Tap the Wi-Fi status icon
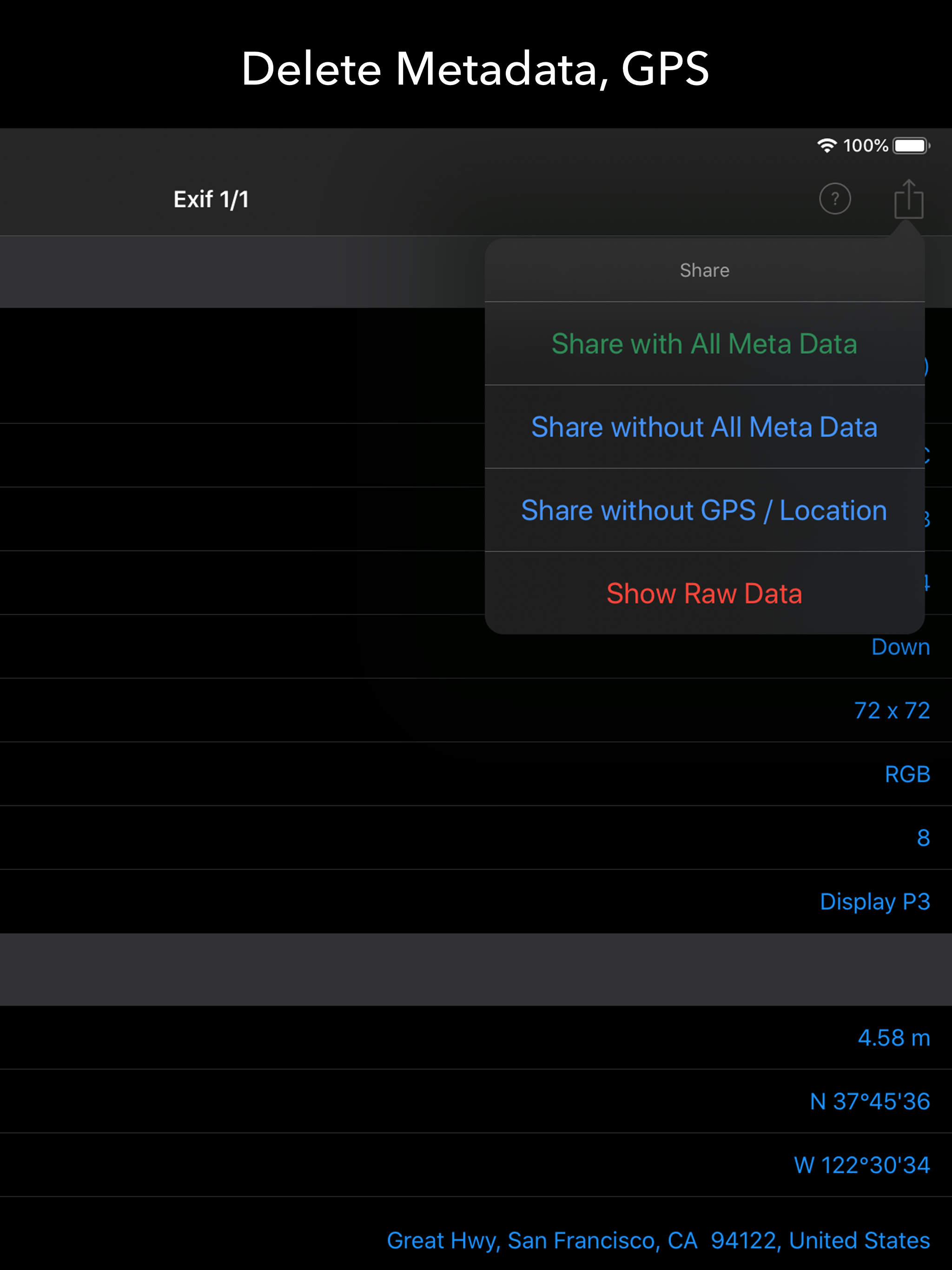 [826, 146]
